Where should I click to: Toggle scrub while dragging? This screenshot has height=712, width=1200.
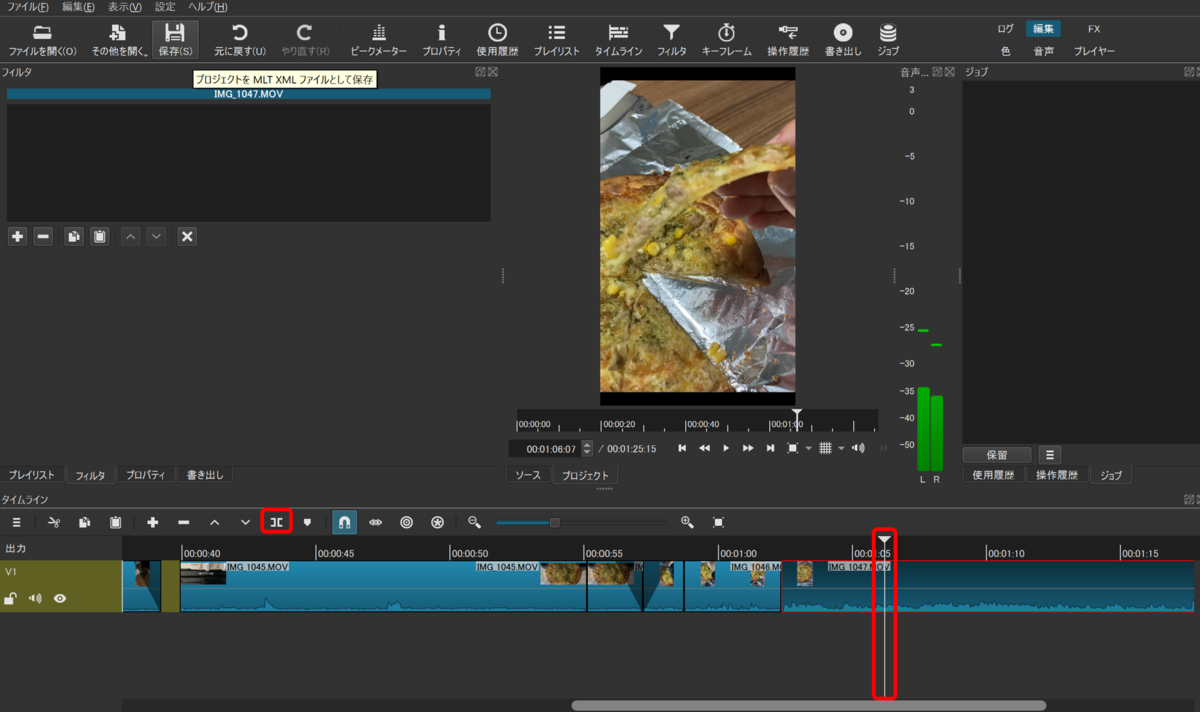tap(376, 522)
